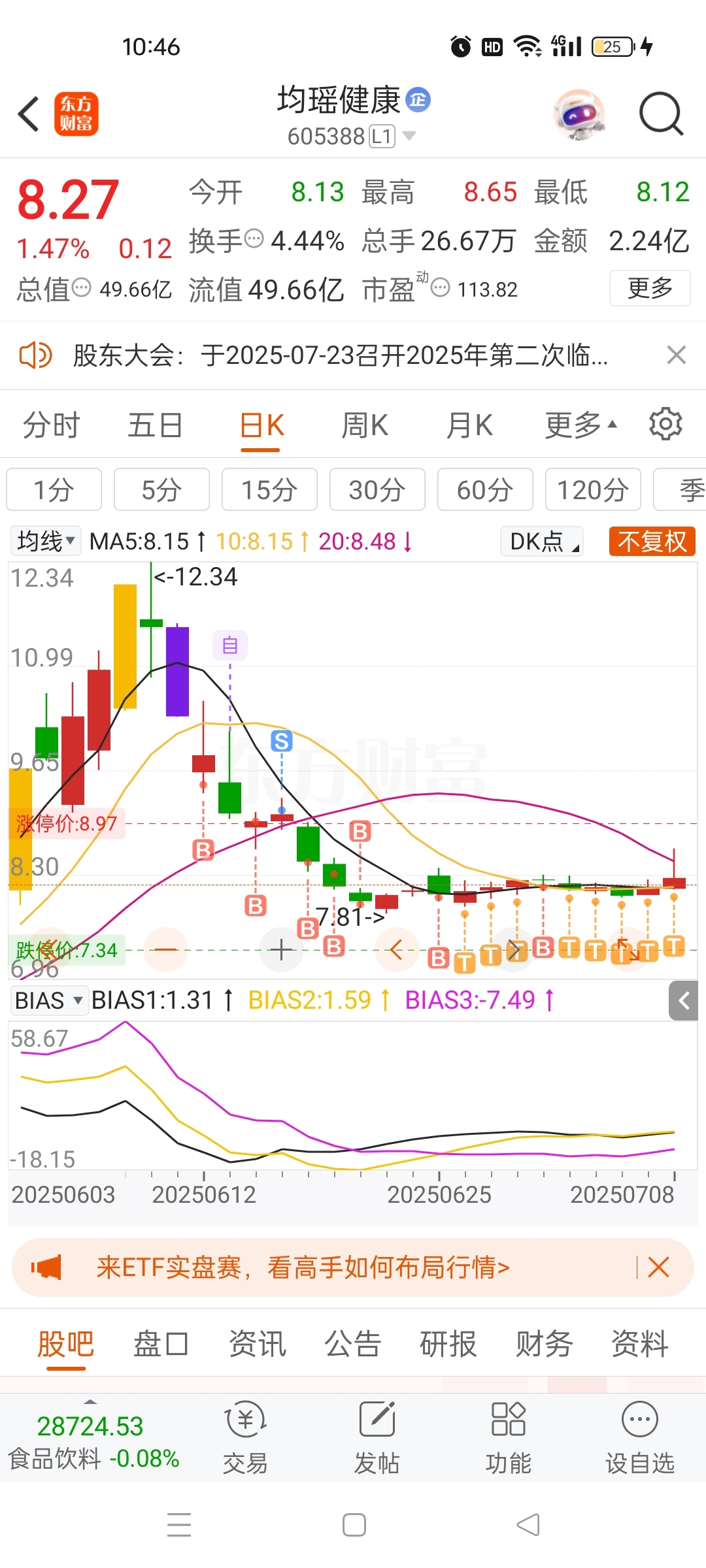The image size is (706, 1568).
Task: Toggle the 不复权 adjustment button
Action: [652, 541]
